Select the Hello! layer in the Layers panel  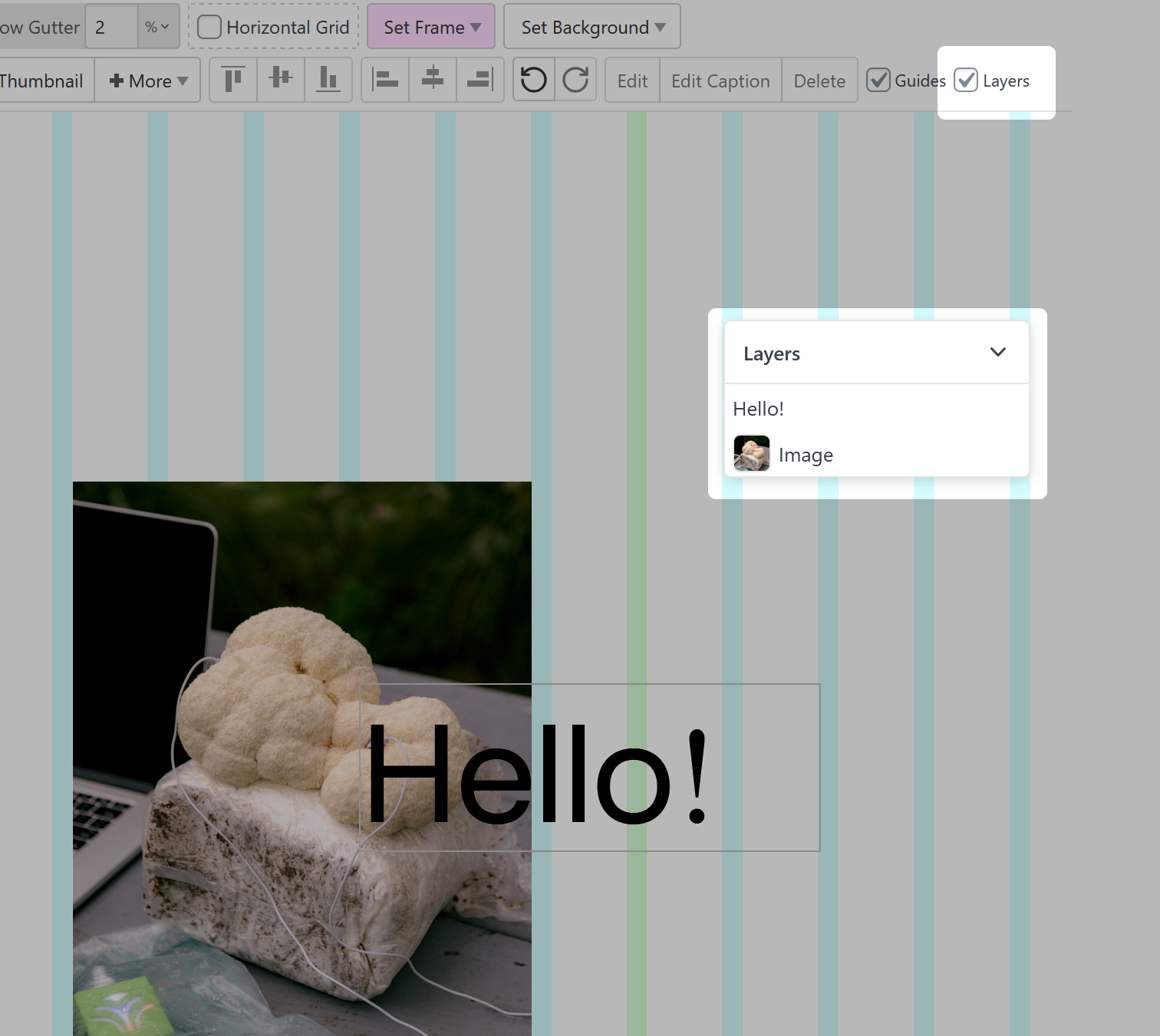759,409
